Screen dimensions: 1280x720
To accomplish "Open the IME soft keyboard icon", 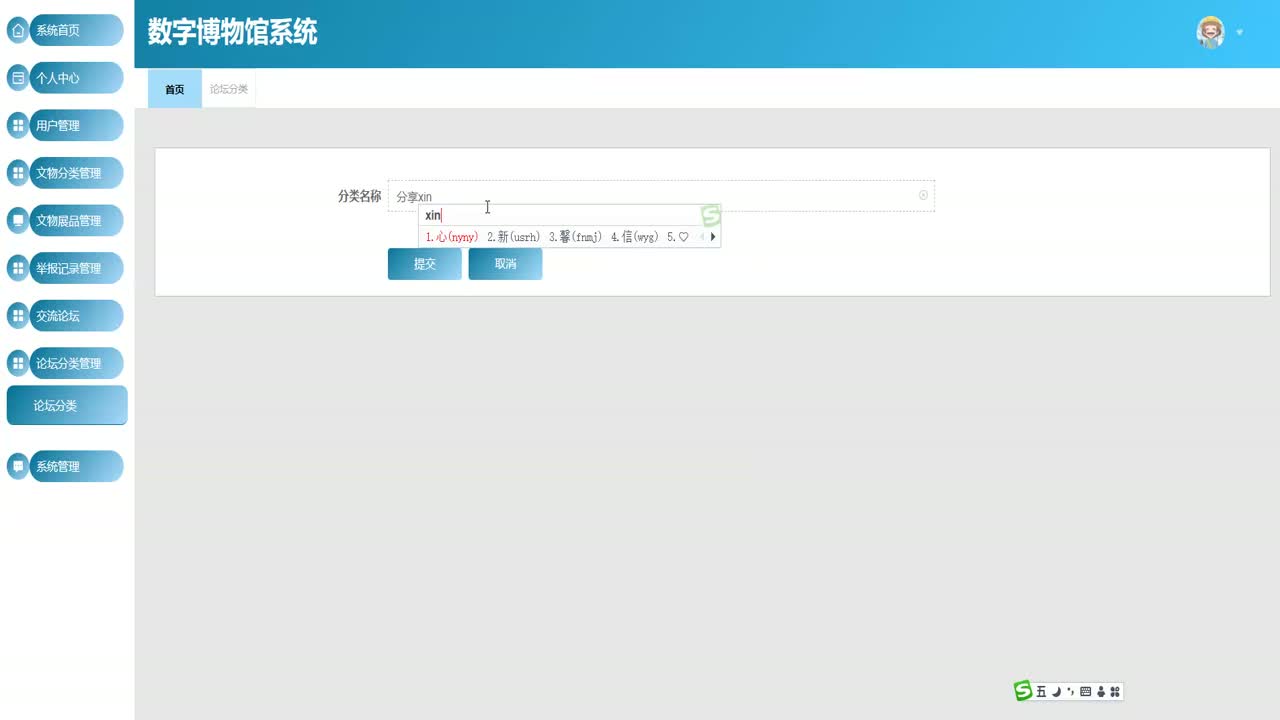I will click(x=1086, y=691).
